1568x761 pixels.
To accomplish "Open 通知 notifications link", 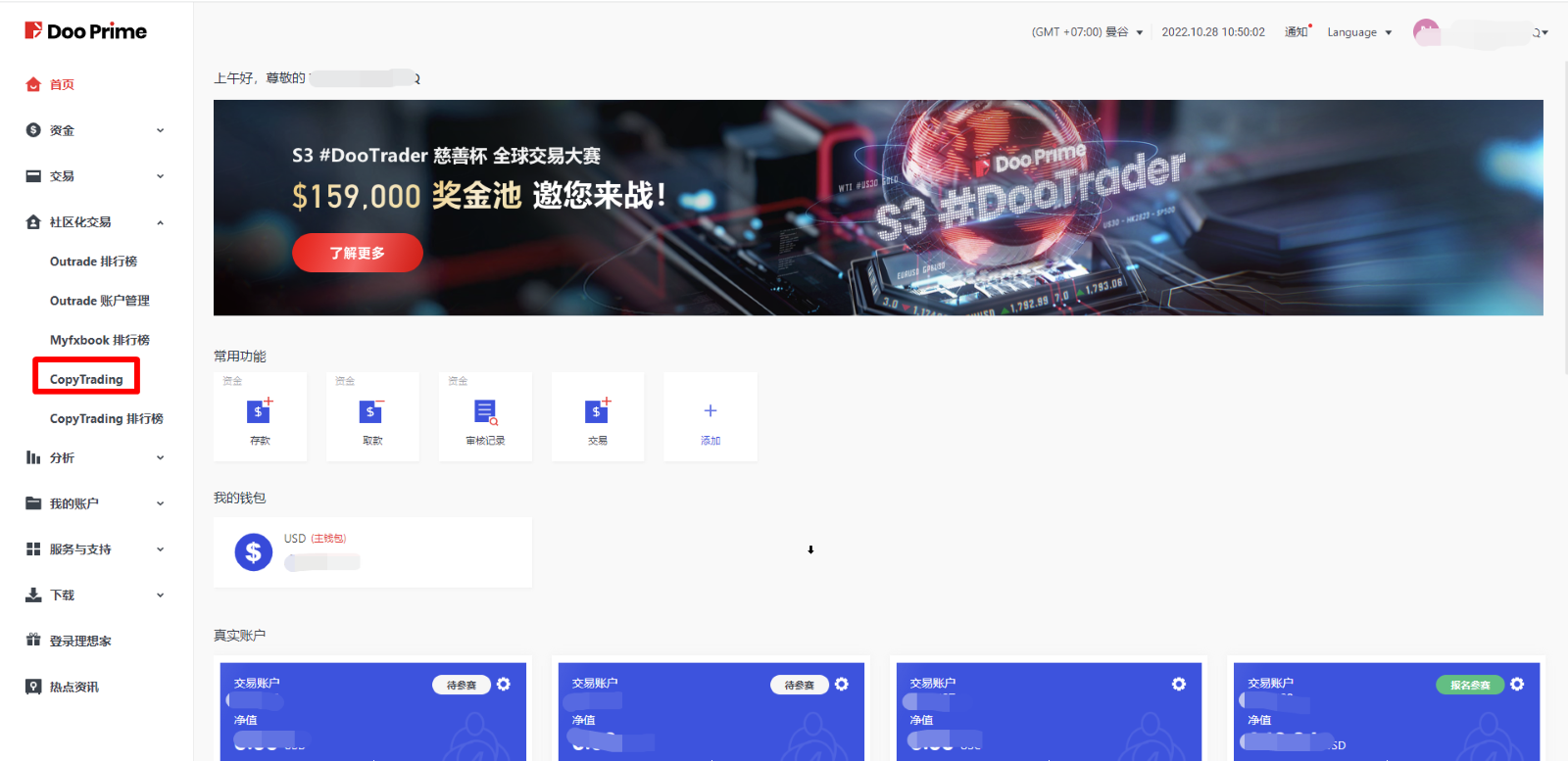I will click(x=1297, y=32).
